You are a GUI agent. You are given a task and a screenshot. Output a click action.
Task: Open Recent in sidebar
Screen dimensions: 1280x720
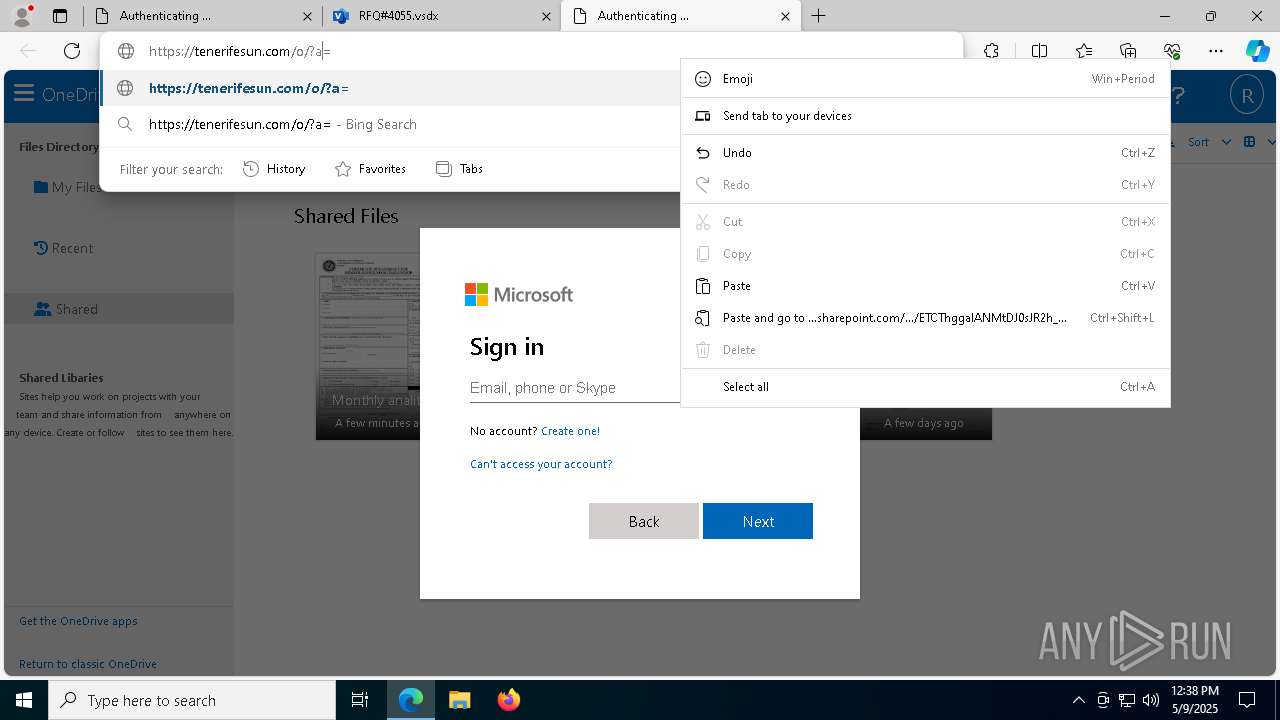click(x=63, y=248)
